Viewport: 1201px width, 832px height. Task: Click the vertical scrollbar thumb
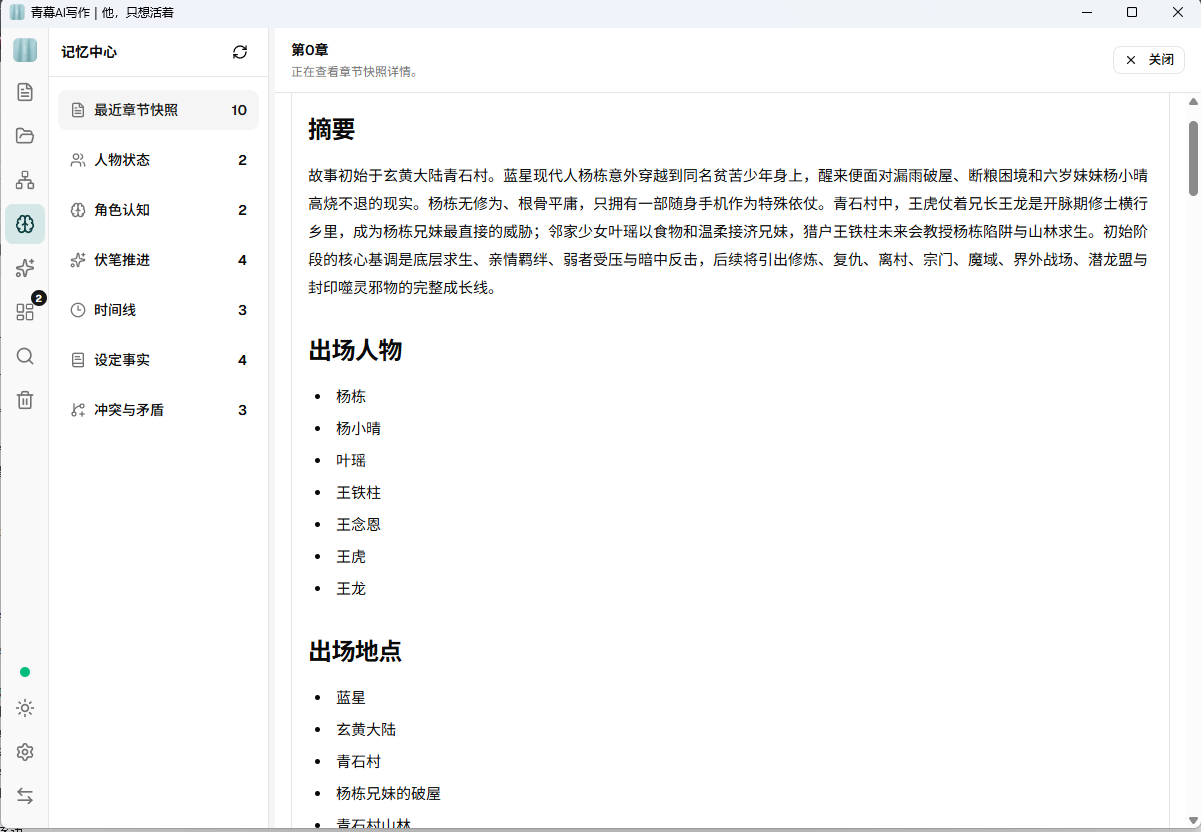coord(1193,157)
